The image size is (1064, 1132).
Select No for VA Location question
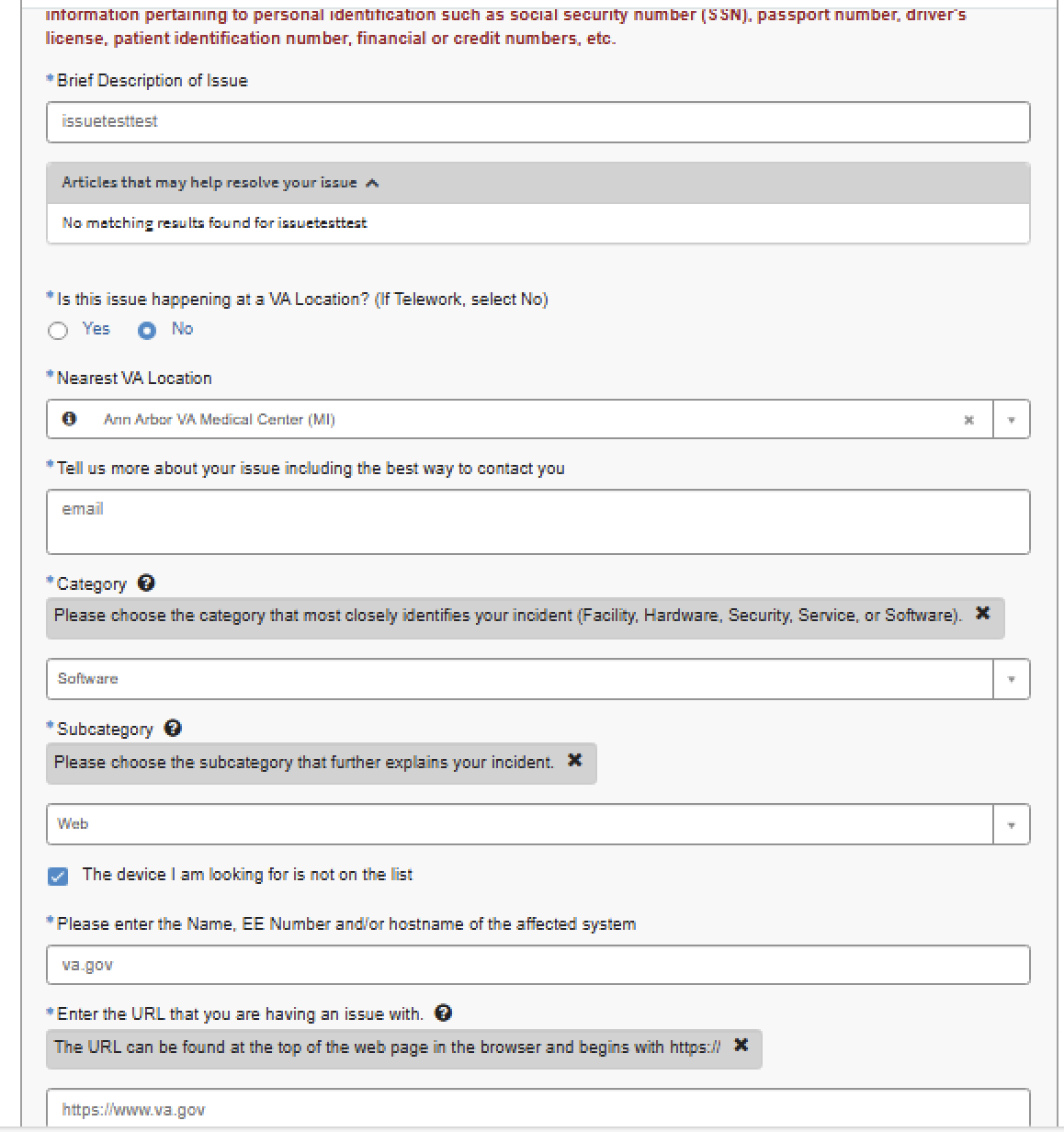coord(147,331)
